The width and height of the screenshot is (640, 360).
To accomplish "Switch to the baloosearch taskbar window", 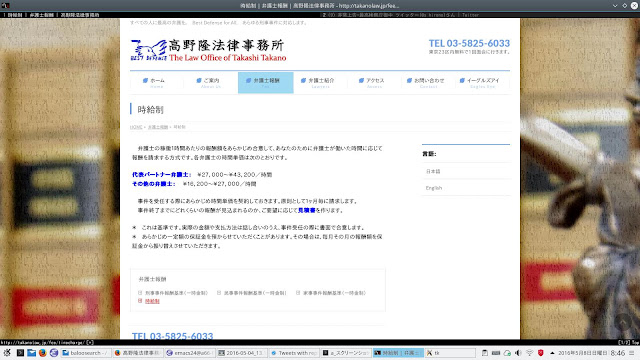I will point(86,353).
